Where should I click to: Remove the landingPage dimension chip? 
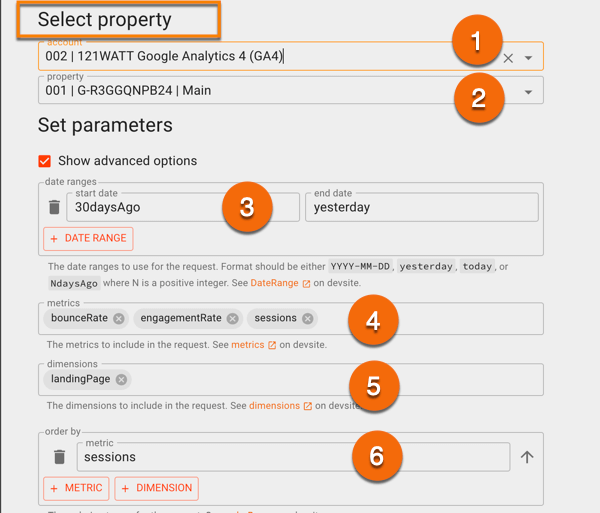pos(121,380)
